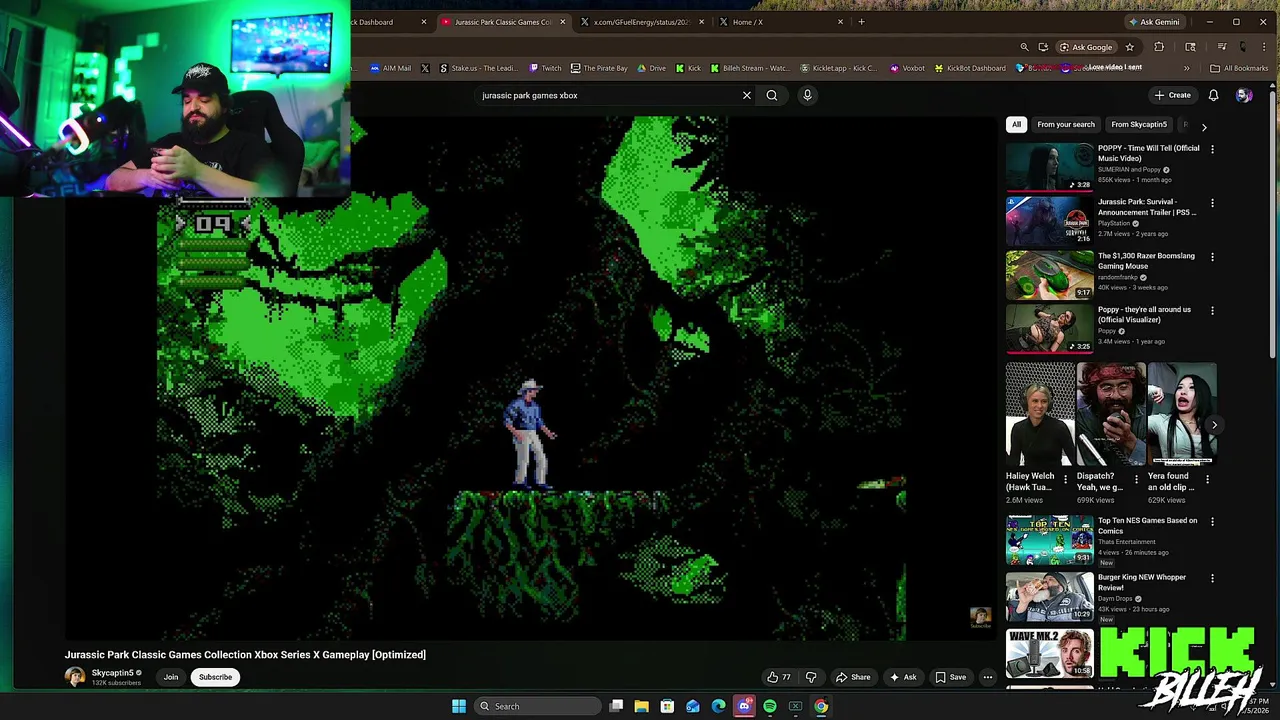This screenshot has width=1280, height=720.
Task: Open more actions ellipsis under the video
Action: pyautogui.click(x=987, y=677)
